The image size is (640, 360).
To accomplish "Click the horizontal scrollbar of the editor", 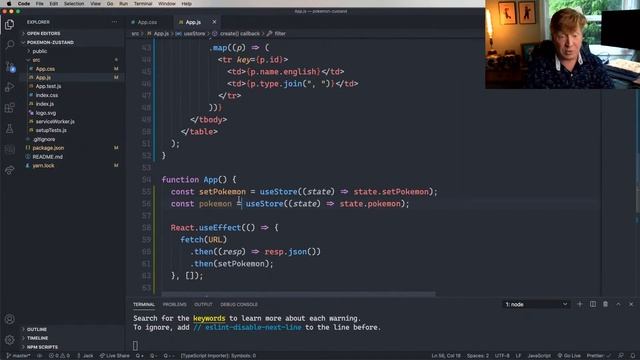I will coord(298,293).
